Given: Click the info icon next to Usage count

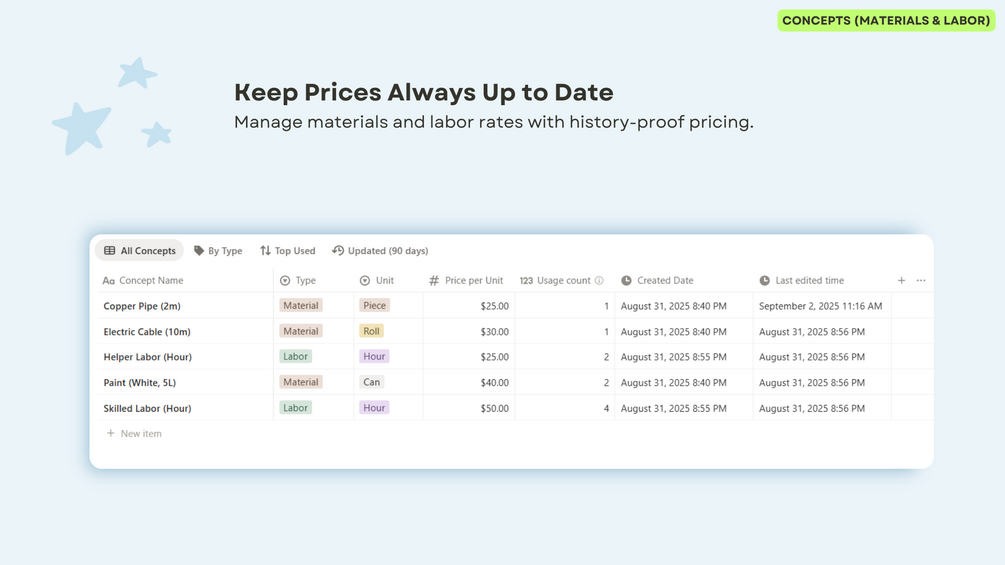Looking at the screenshot, I should pyautogui.click(x=599, y=281).
